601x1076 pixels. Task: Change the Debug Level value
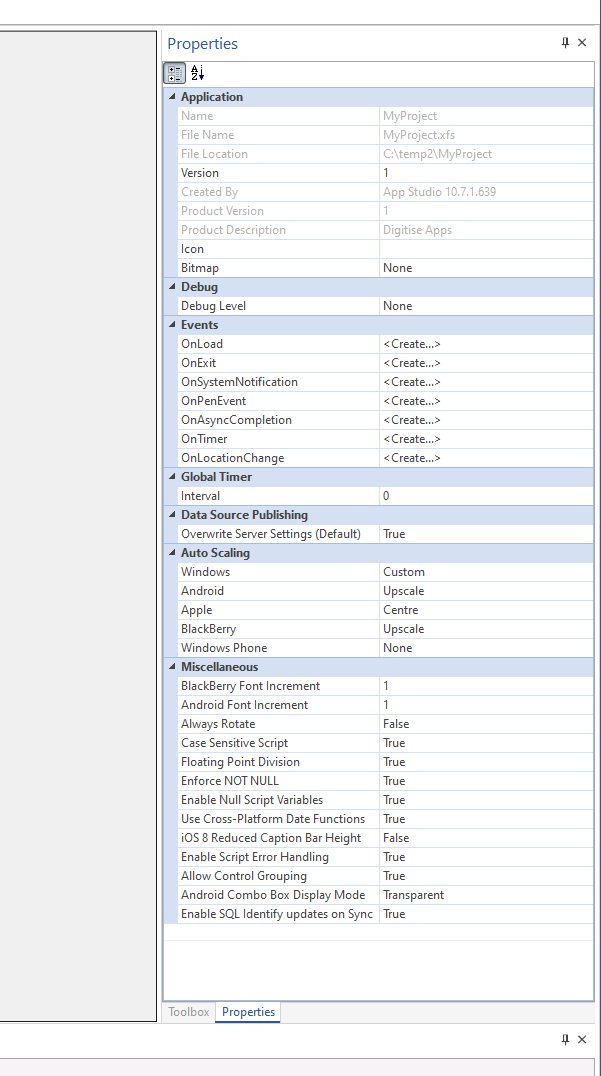point(486,306)
